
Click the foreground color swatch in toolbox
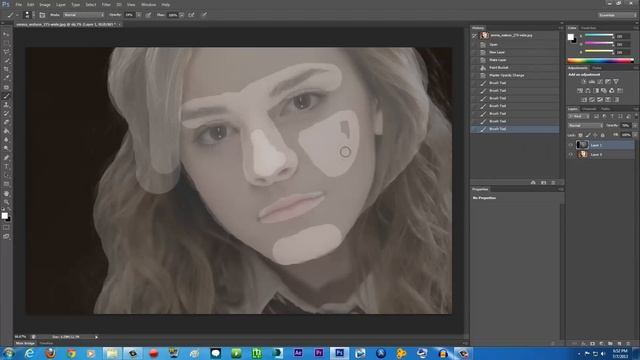pyautogui.click(x=4, y=215)
